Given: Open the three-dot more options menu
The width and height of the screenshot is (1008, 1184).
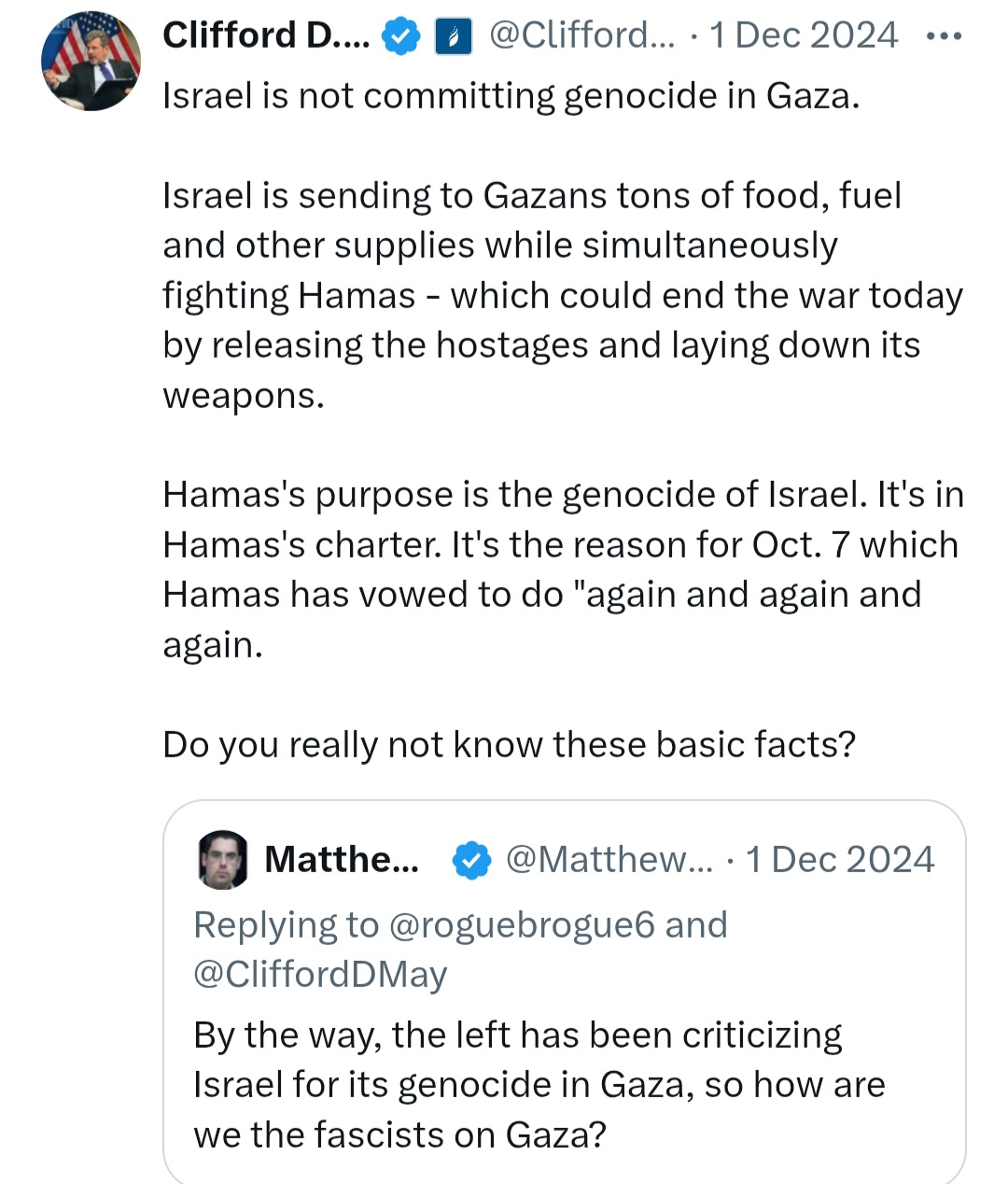Looking at the screenshot, I should (944, 35).
